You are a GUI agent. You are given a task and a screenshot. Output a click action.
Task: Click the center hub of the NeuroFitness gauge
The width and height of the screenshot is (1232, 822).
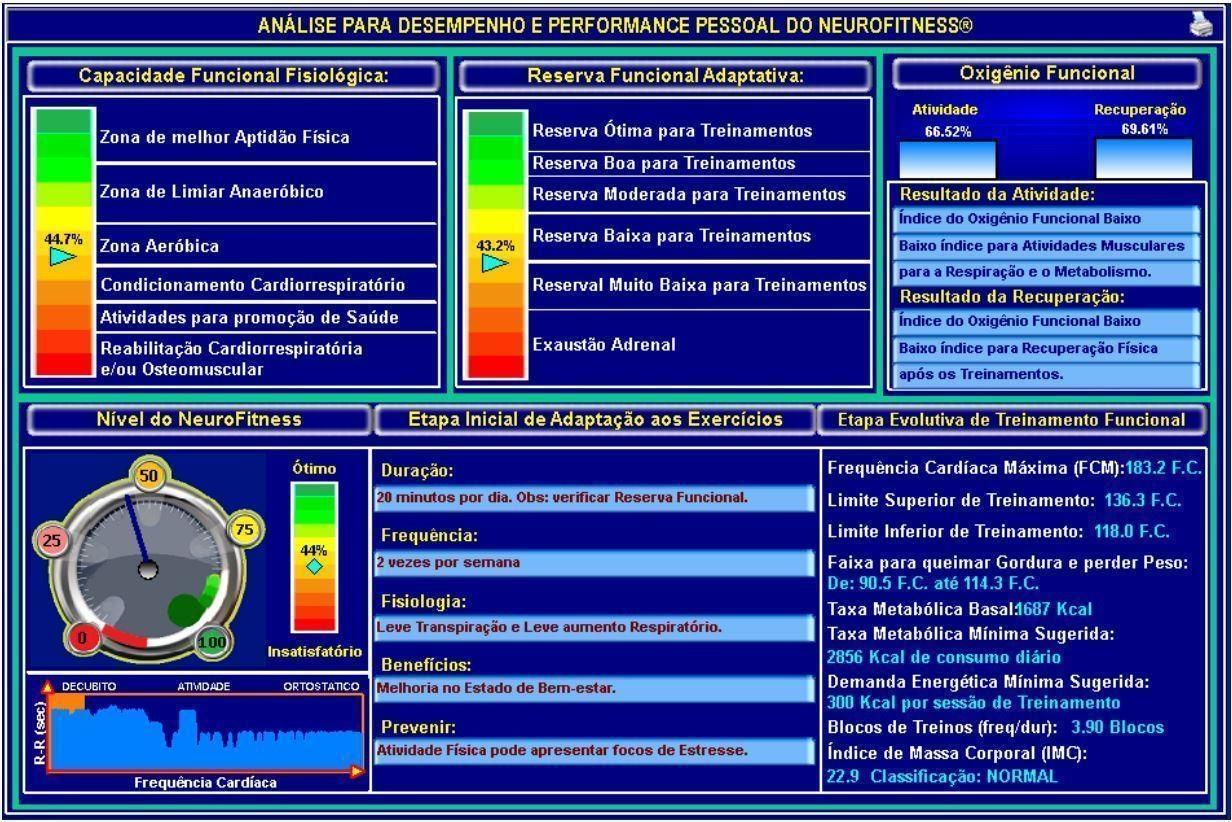148,569
